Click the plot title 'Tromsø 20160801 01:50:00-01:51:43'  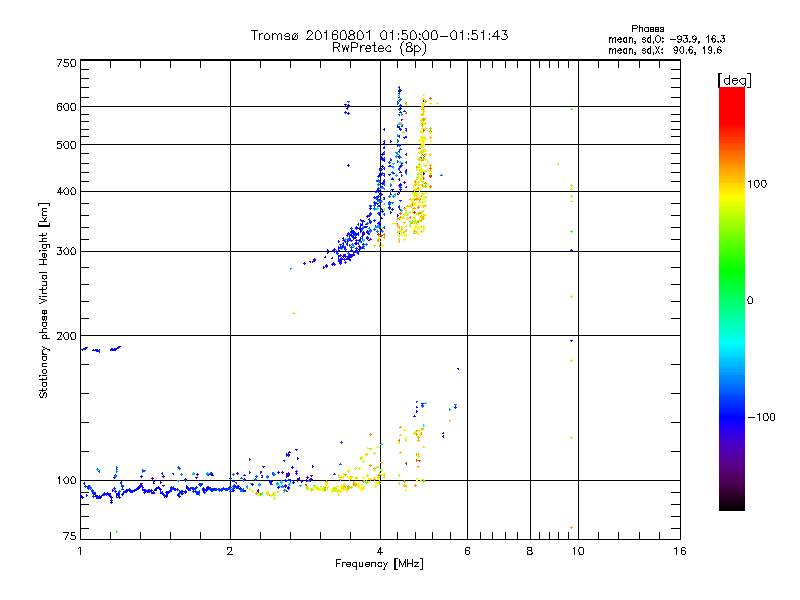(379, 35)
